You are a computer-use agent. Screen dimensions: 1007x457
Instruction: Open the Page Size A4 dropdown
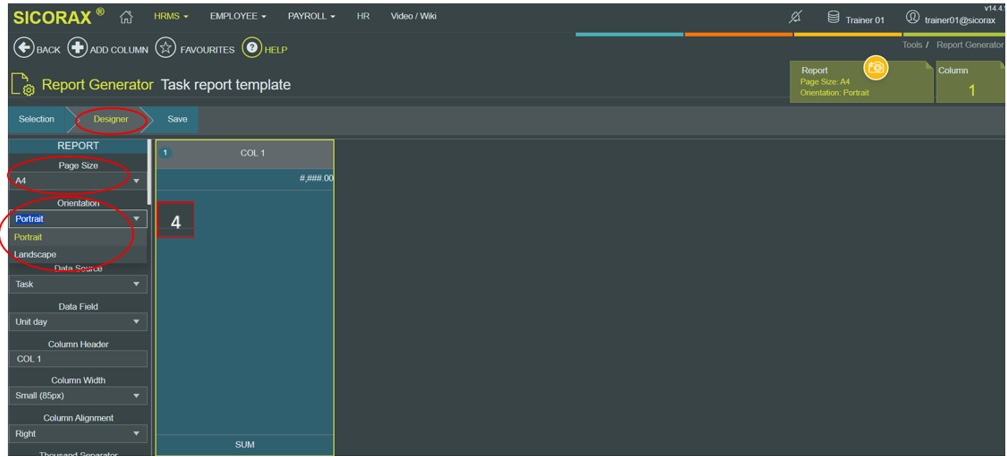click(78, 181)
